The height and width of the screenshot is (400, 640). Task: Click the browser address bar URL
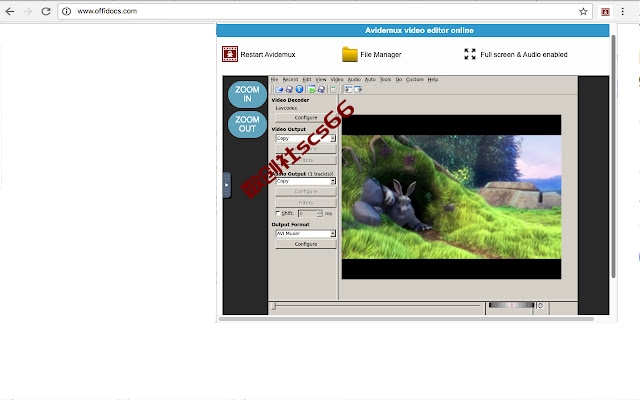[107, 11]
